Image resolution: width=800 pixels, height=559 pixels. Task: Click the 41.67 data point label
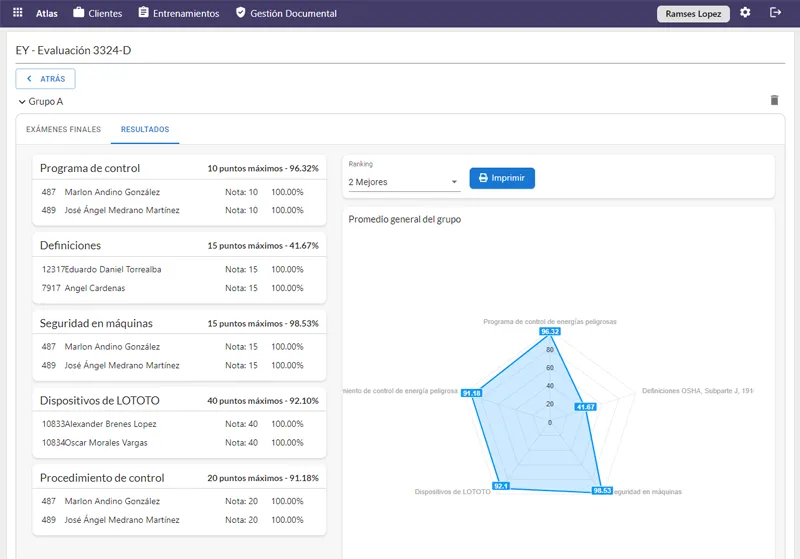[586, 407]
